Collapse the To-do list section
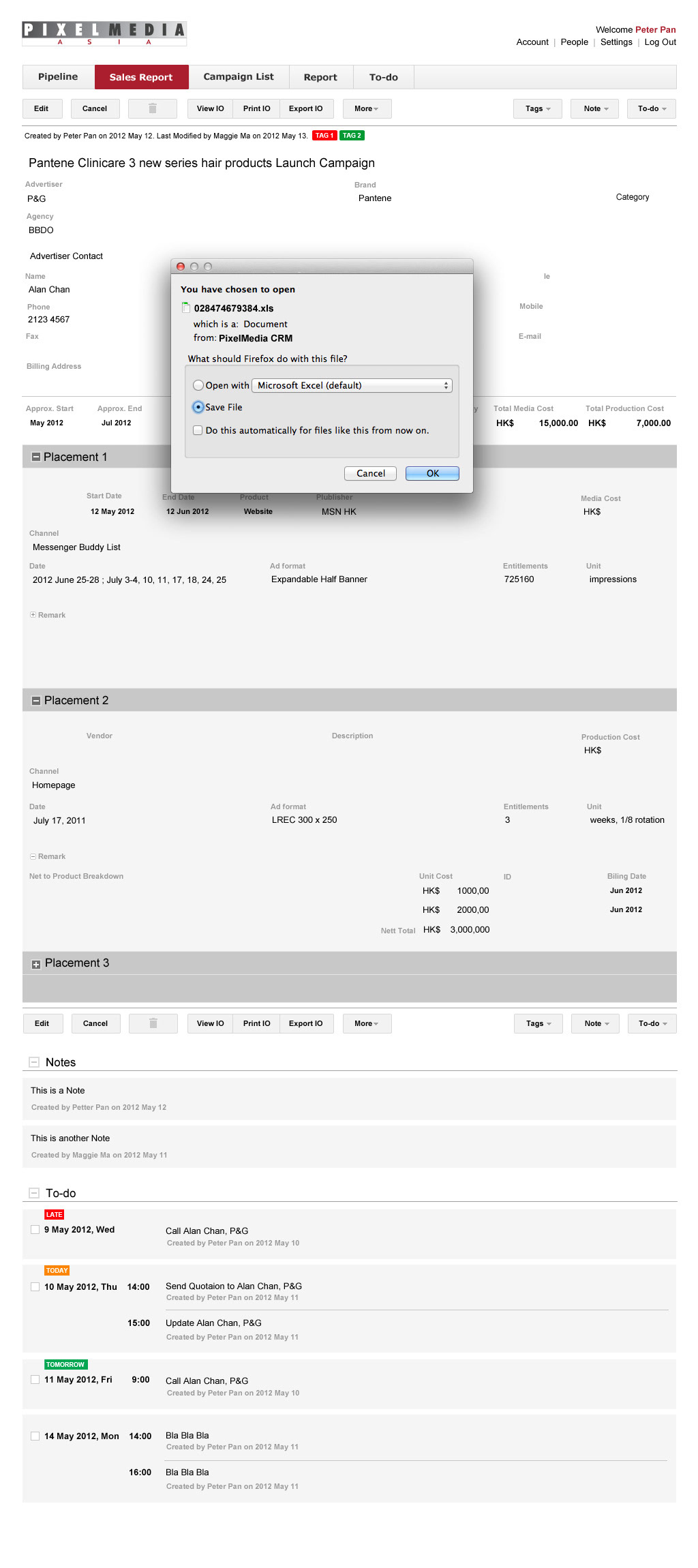 point(34,1193)
